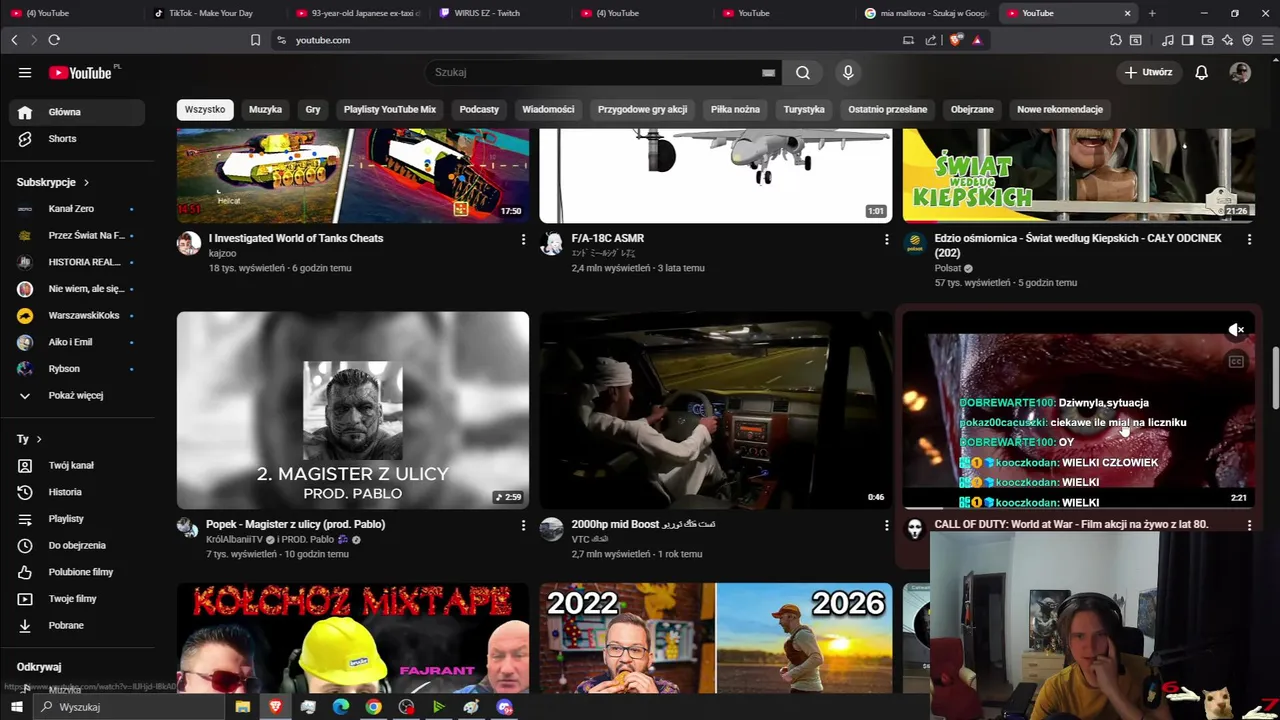
Task: Switch to the mia malkova Google search tab
Action: tap(925, 13)
